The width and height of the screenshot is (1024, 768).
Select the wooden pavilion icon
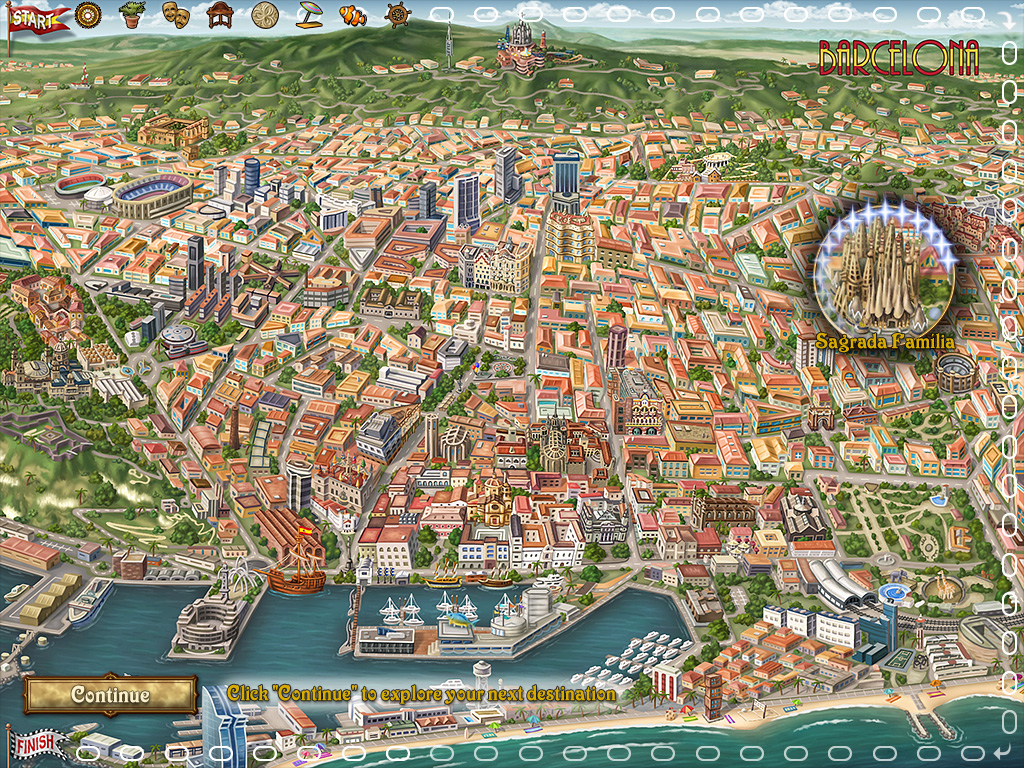(x=220, y=14)
